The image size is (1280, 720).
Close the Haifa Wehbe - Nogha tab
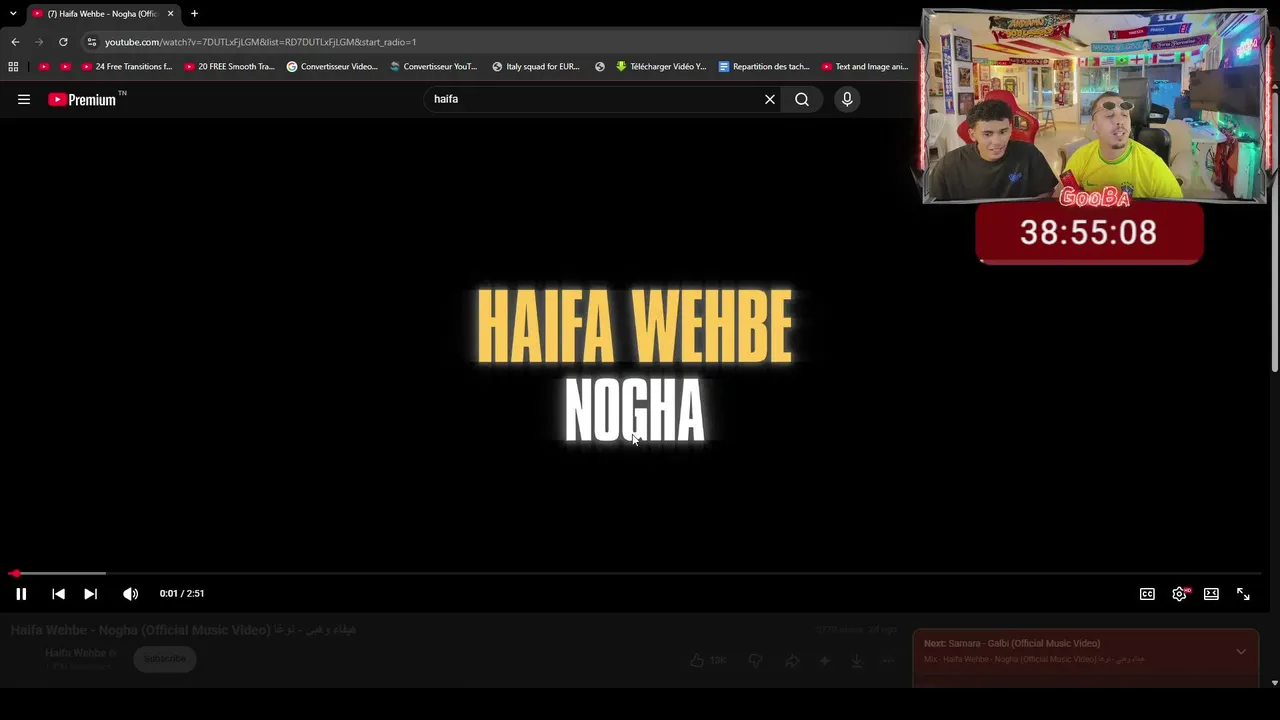[x=171, y=14]
